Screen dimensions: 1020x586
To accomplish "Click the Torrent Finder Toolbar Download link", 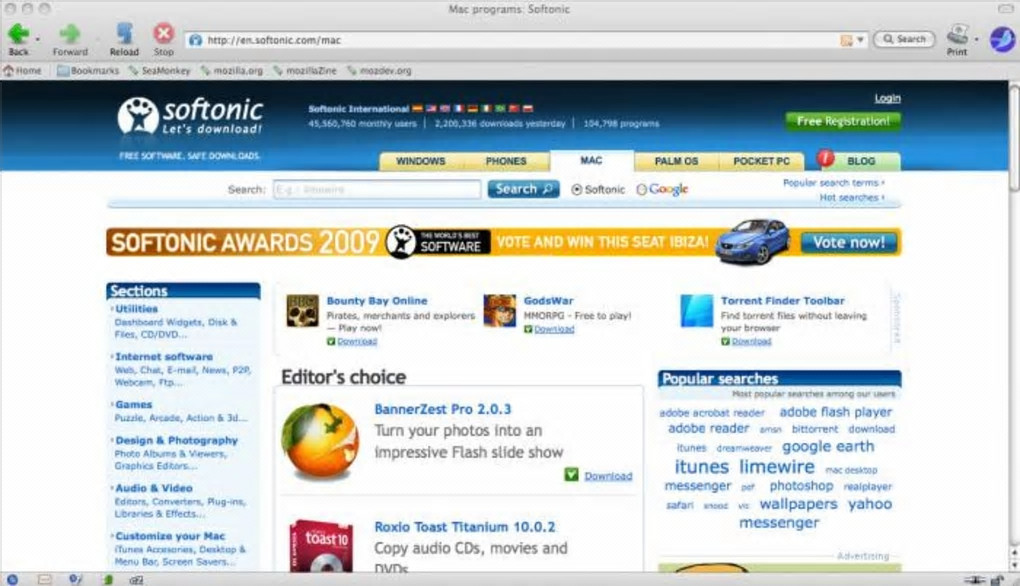I will click(751, 341).
